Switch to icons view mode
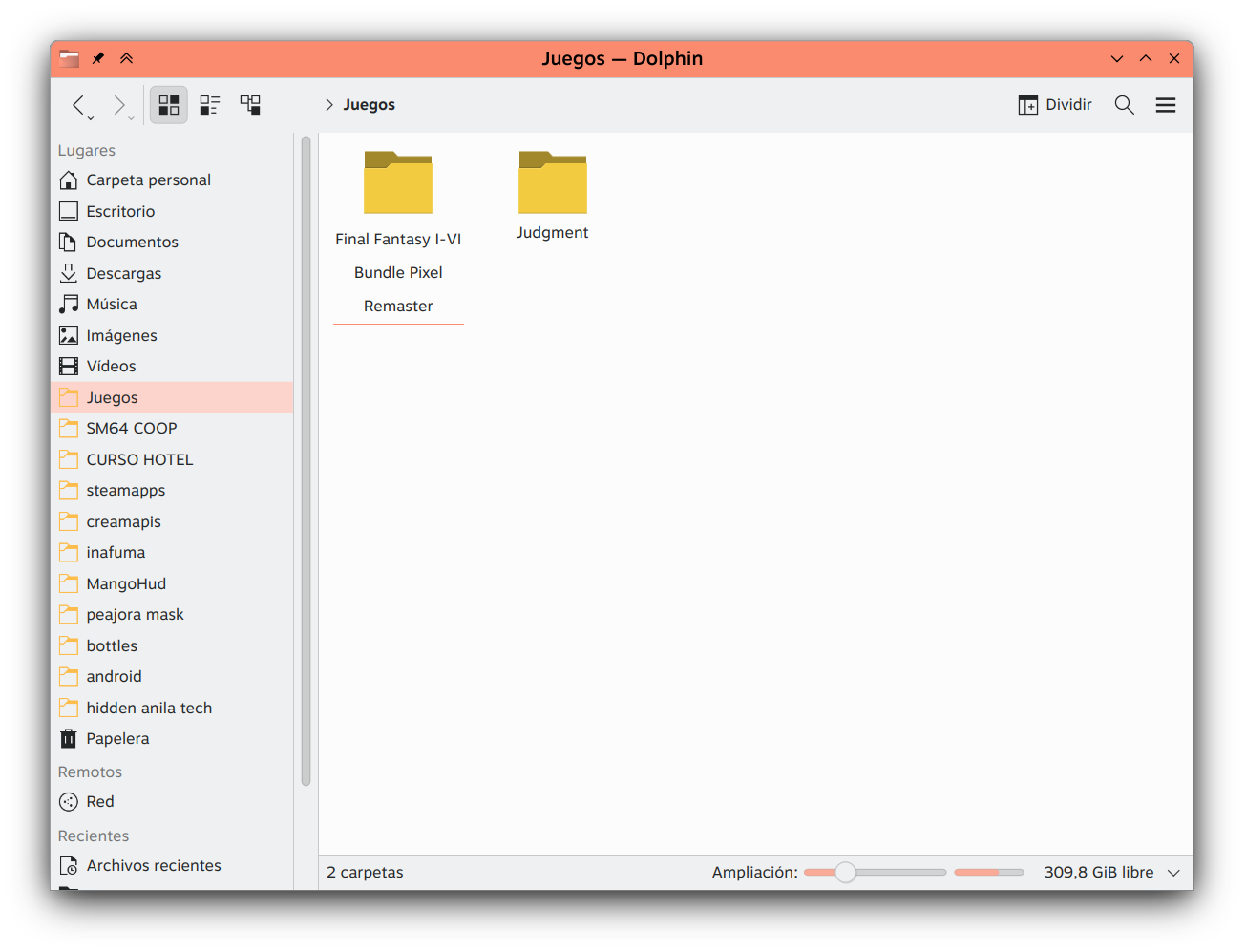The width and height of the screenshot is (1246, 952). (169, 105)
